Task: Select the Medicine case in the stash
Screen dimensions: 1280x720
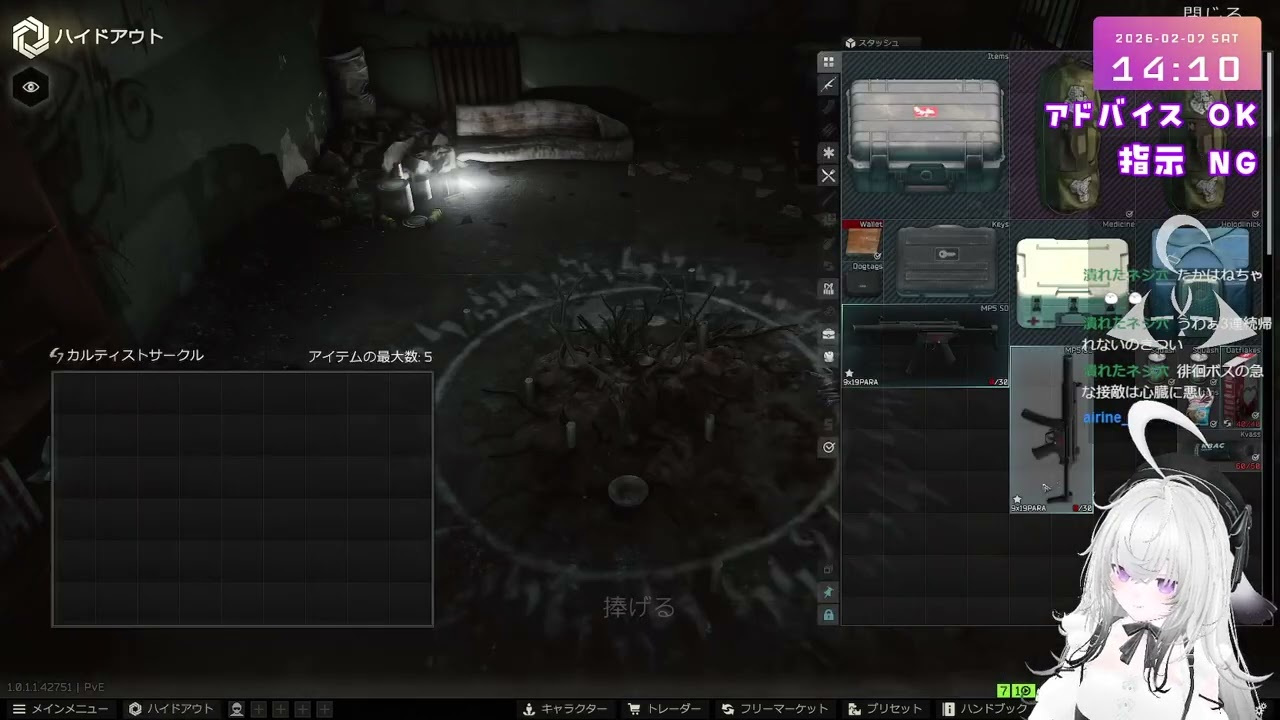Action: tap(1072, 283)
